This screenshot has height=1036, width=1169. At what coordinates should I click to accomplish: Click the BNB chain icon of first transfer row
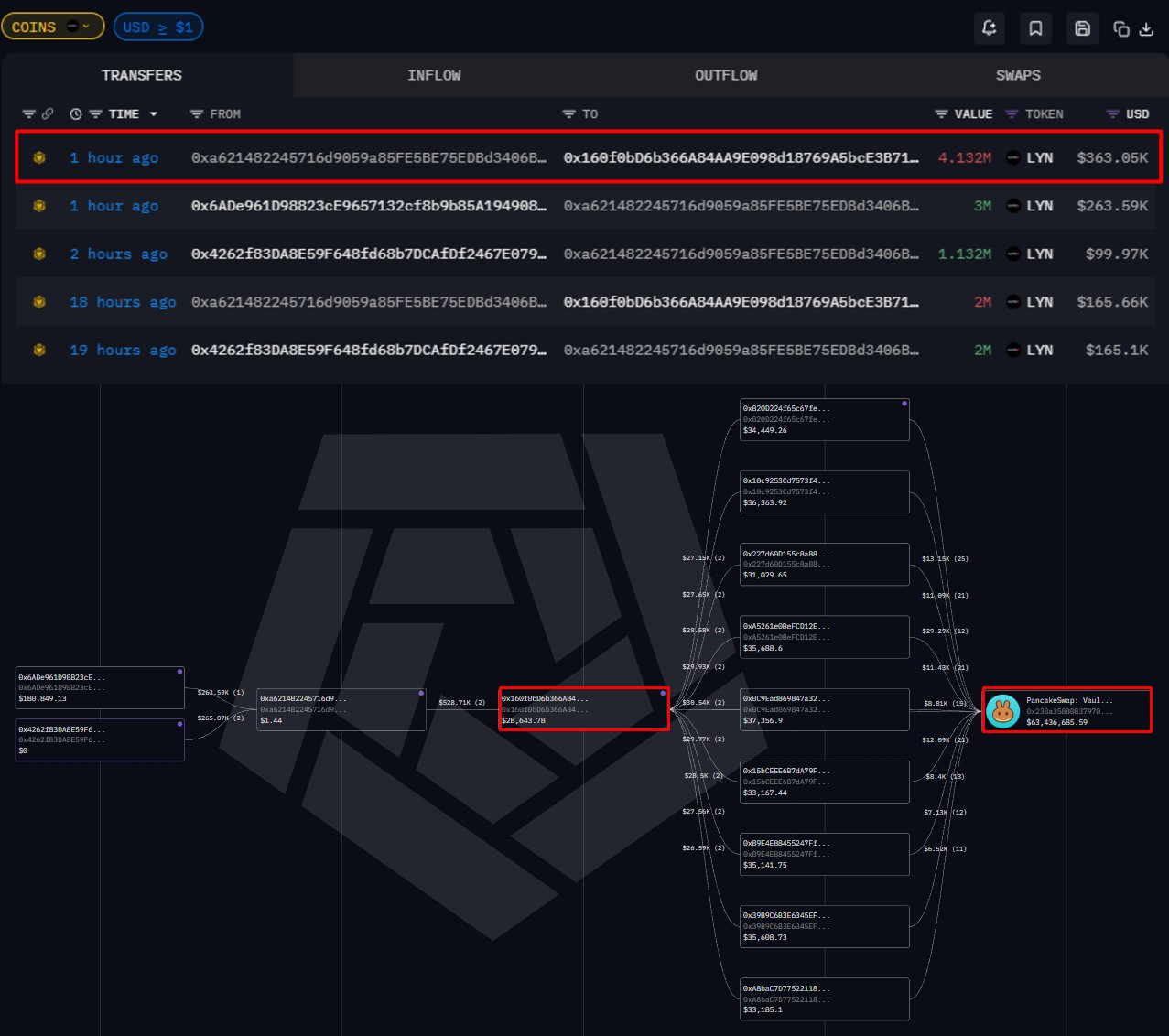click(39, 157)
